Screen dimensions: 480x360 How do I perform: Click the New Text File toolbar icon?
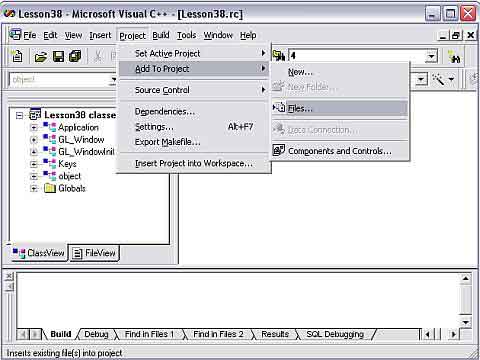pos(17,56)
